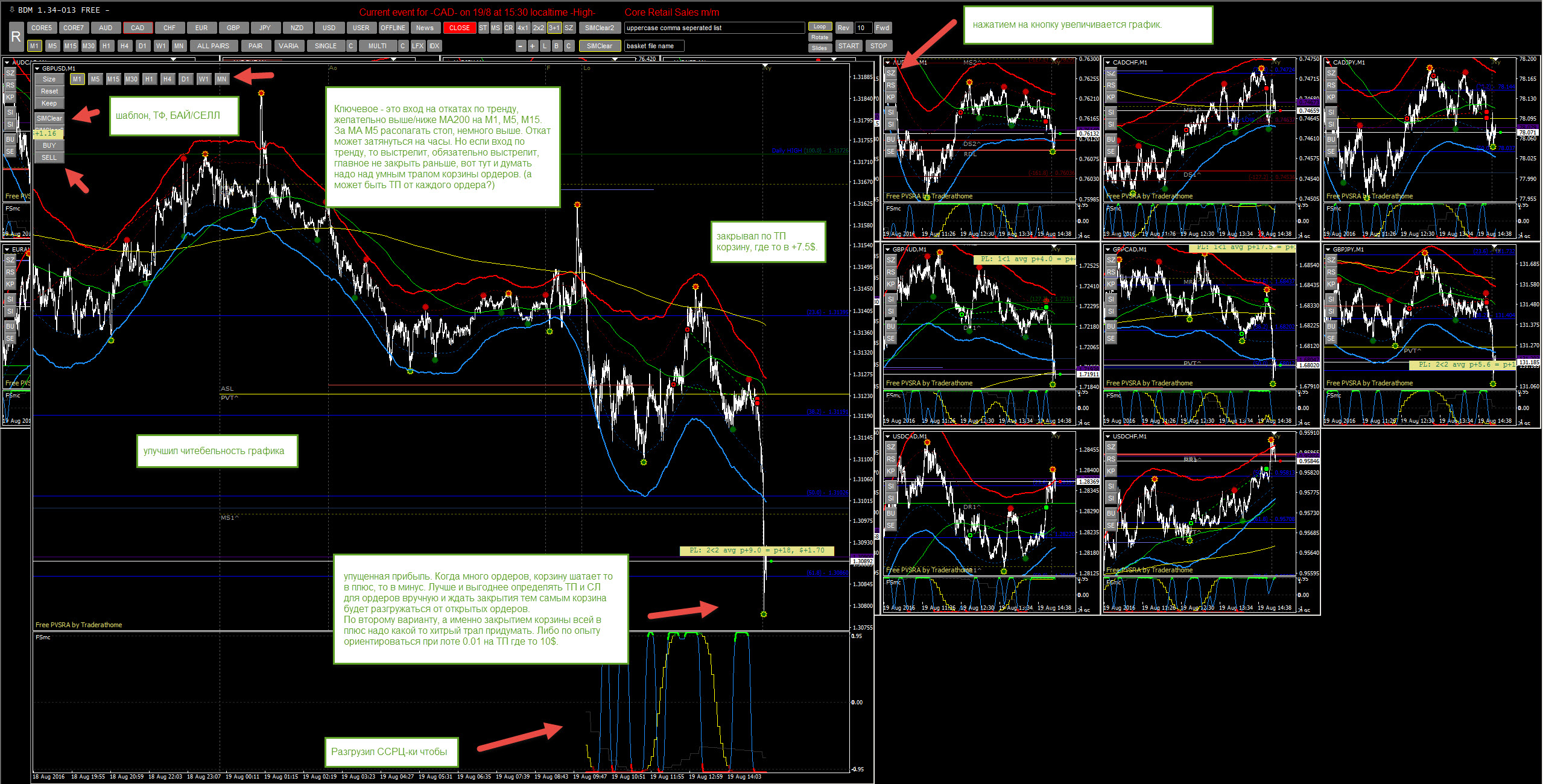Image resolution: width=1543 pixels, height=784 pixels.
Task: Click the SZ button in the main toolbar
Action: pos(569,28)
